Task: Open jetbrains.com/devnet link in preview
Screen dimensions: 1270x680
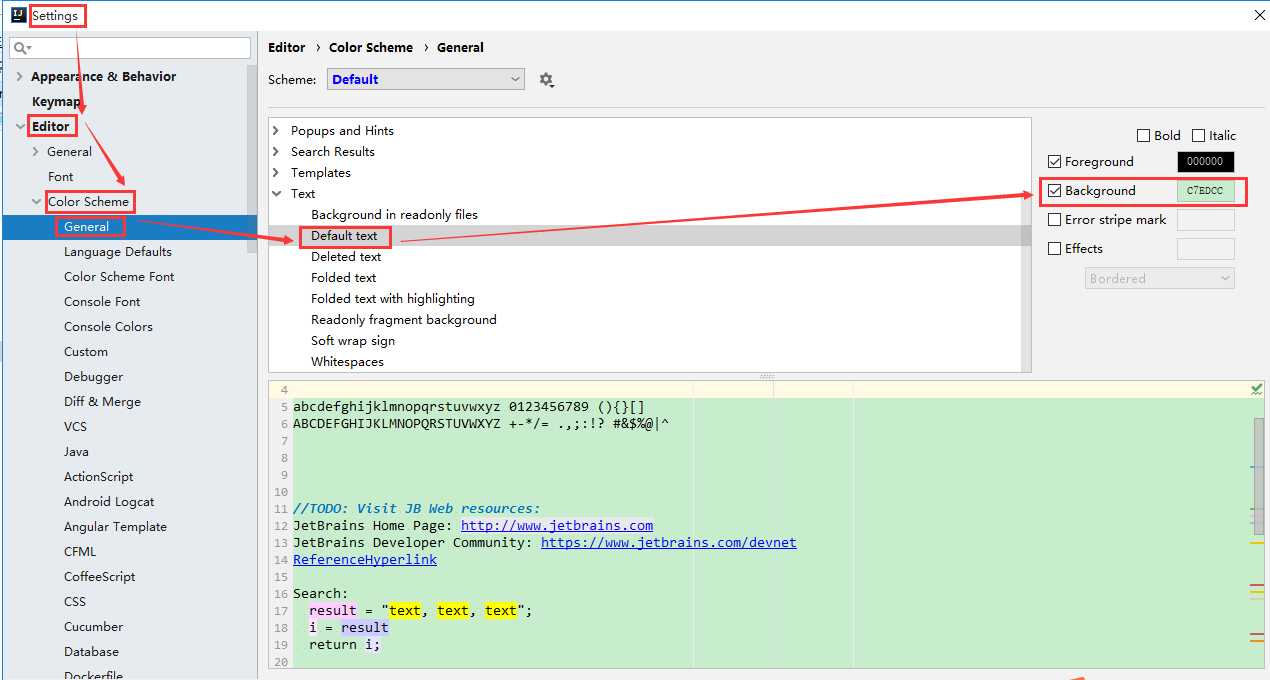Action: (x=669, y=542)
